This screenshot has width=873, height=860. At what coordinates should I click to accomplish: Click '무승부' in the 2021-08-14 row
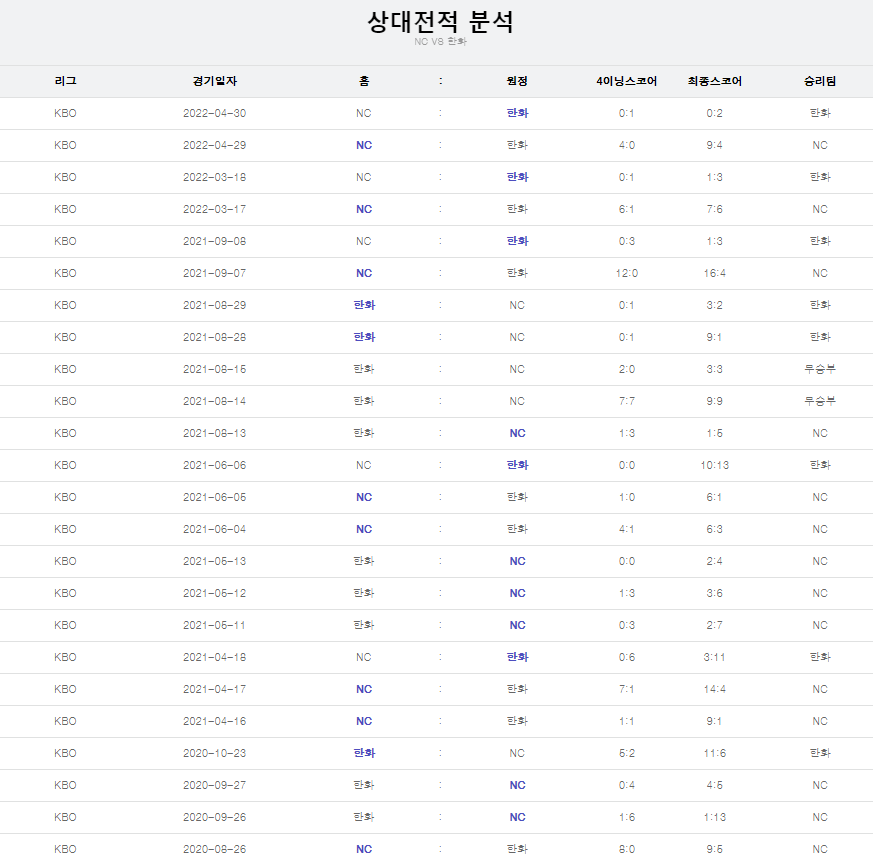820,401
